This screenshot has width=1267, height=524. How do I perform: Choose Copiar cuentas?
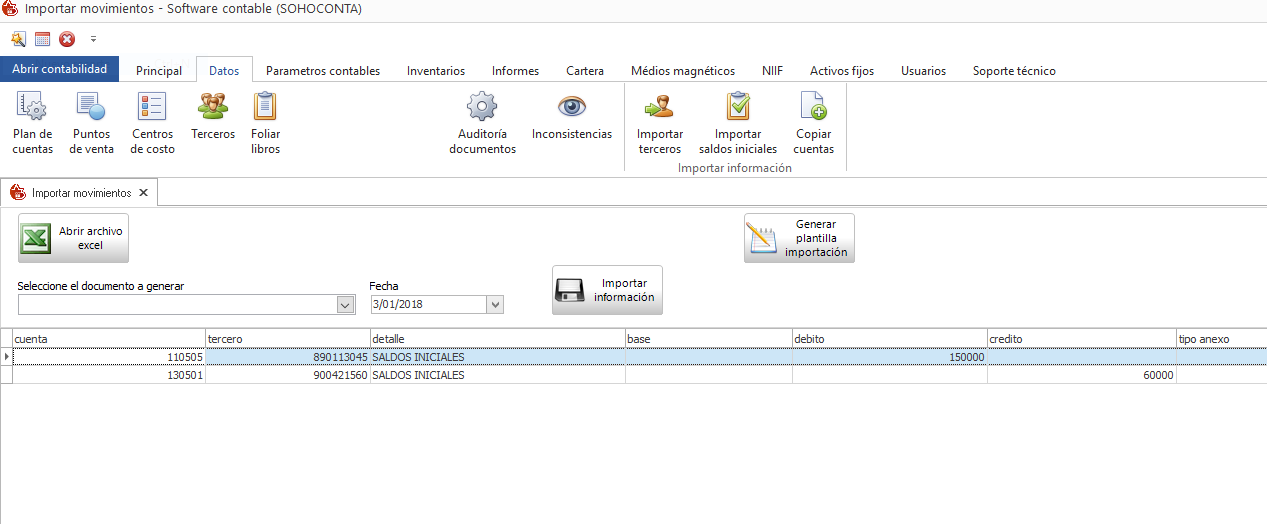813,122
